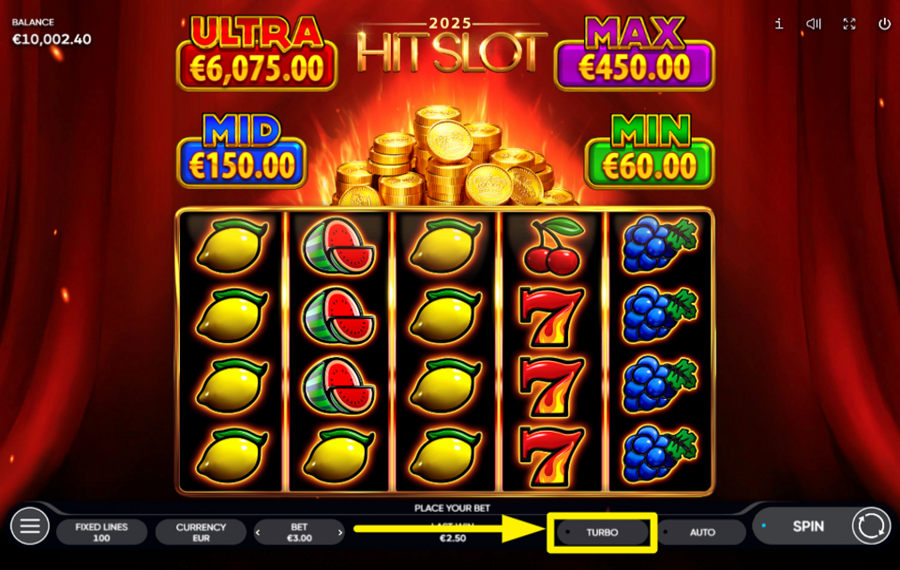The image size is (900, 570).
Task: Select the ULTRA jackpot panel
Action: coord(257,53)
